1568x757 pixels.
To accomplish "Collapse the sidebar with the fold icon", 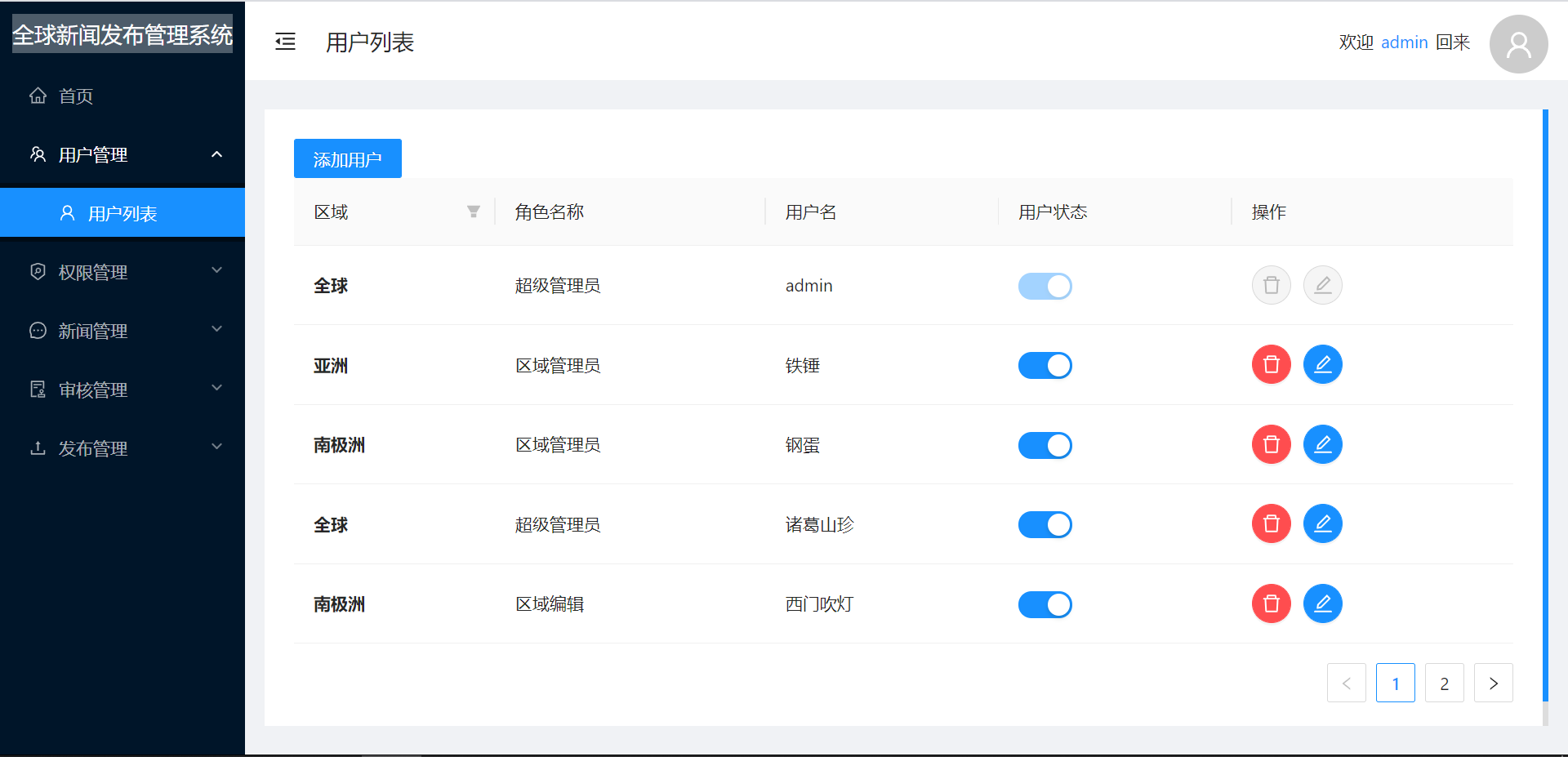I will click(x=285, y=42).
